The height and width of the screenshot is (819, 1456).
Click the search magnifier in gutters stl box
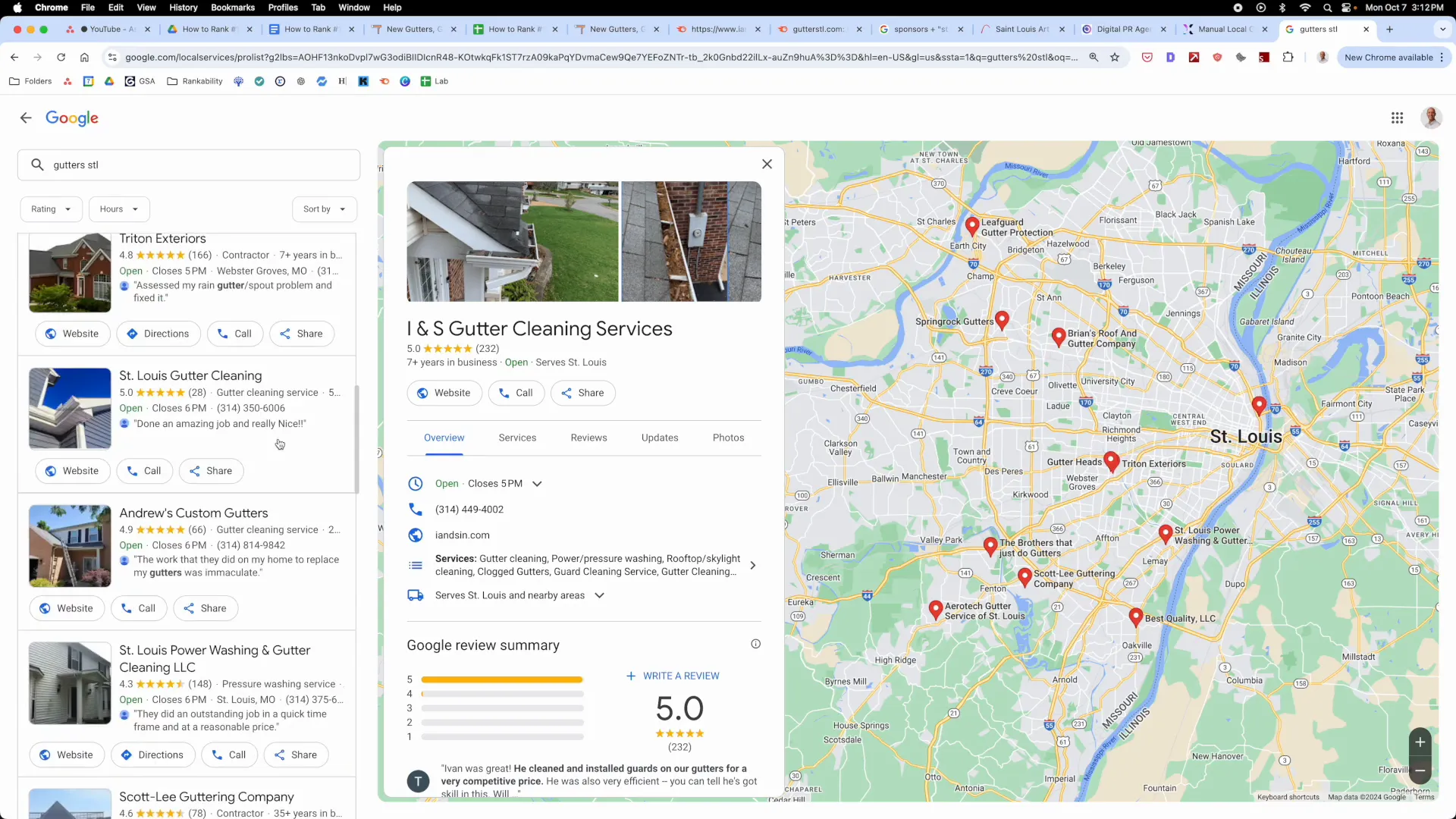click(x=37, y=165)
